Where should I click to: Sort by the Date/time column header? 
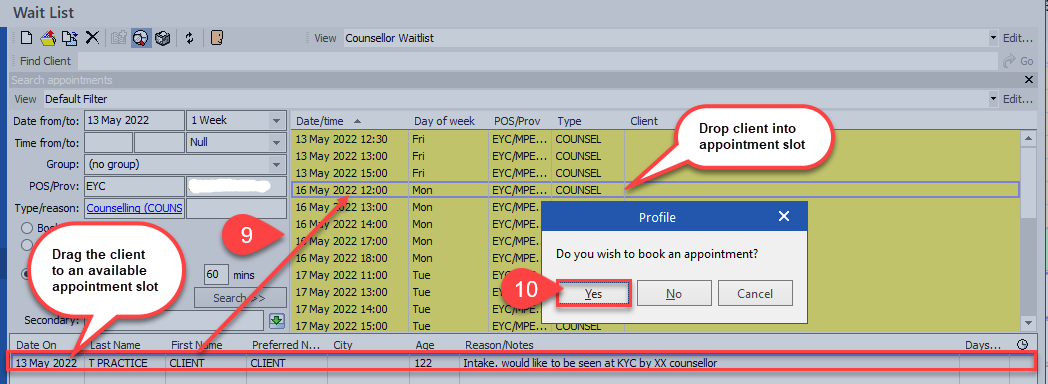(350, 121)
